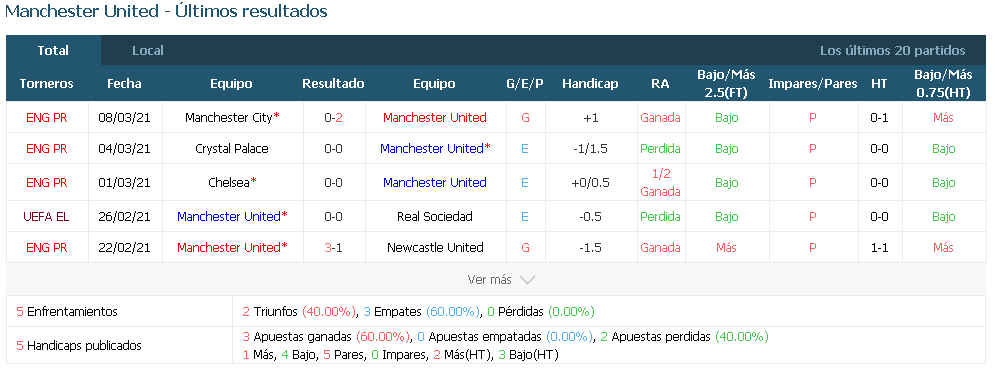Open the Crystal Palace team link
The width and height of the screenshot is (995, 373).
(x=232, y=148)
